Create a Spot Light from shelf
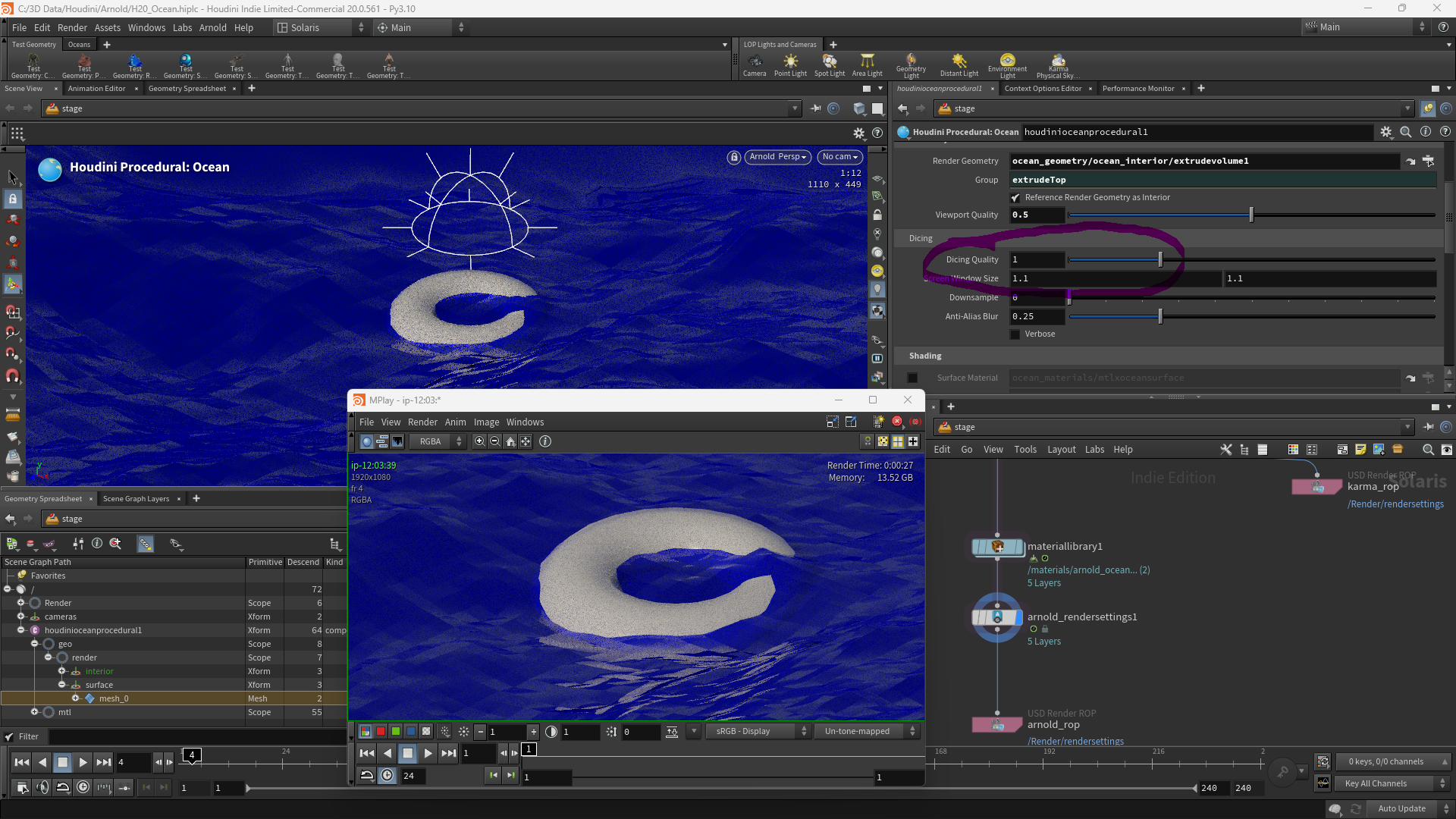The height and width of the screenshot is (819, 1456). coord(830,64)
